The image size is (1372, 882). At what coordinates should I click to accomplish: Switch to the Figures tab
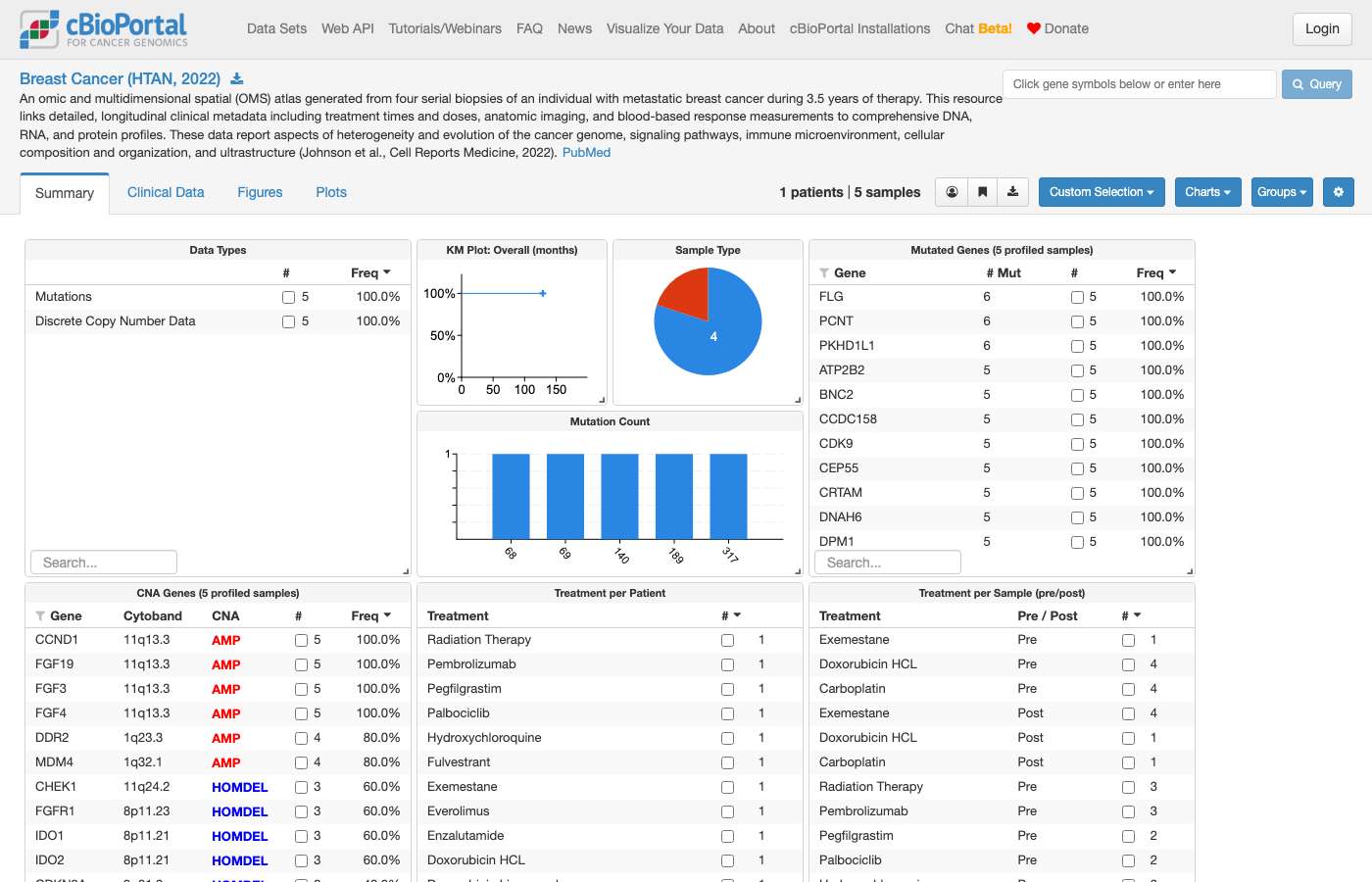[260, 192]
